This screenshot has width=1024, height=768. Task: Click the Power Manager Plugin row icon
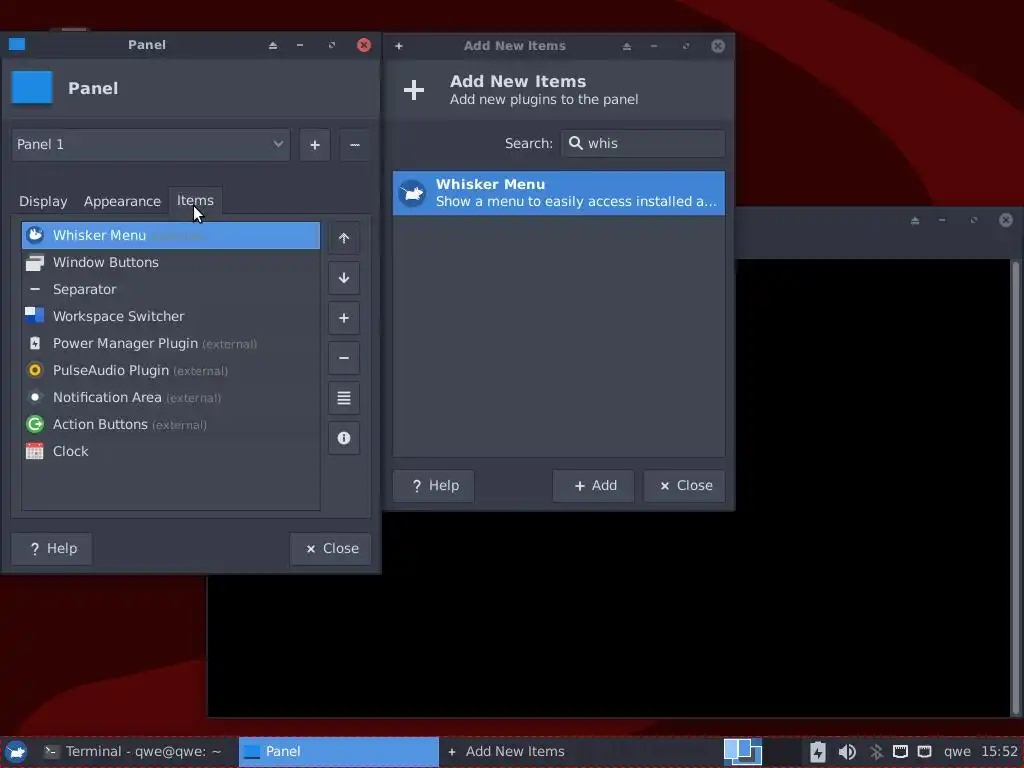[35, 344]
